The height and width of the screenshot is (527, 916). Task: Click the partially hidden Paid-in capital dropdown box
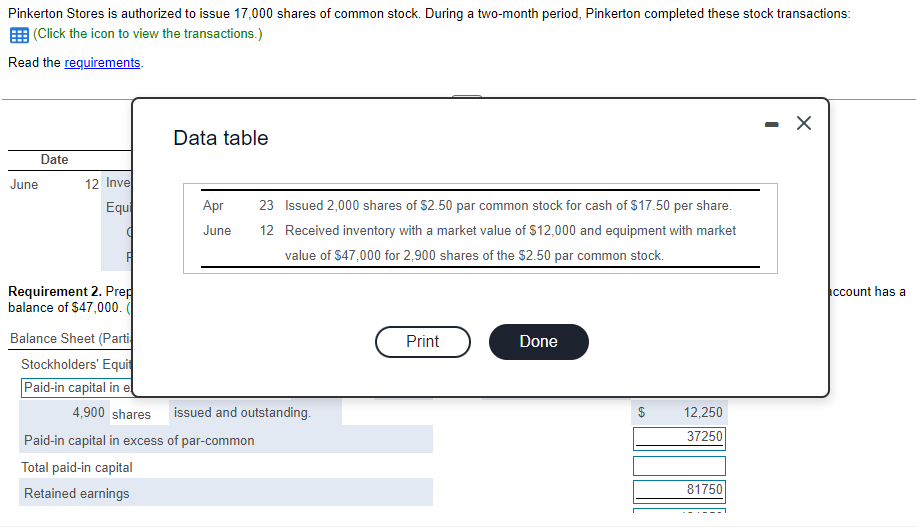coord(77,388)
